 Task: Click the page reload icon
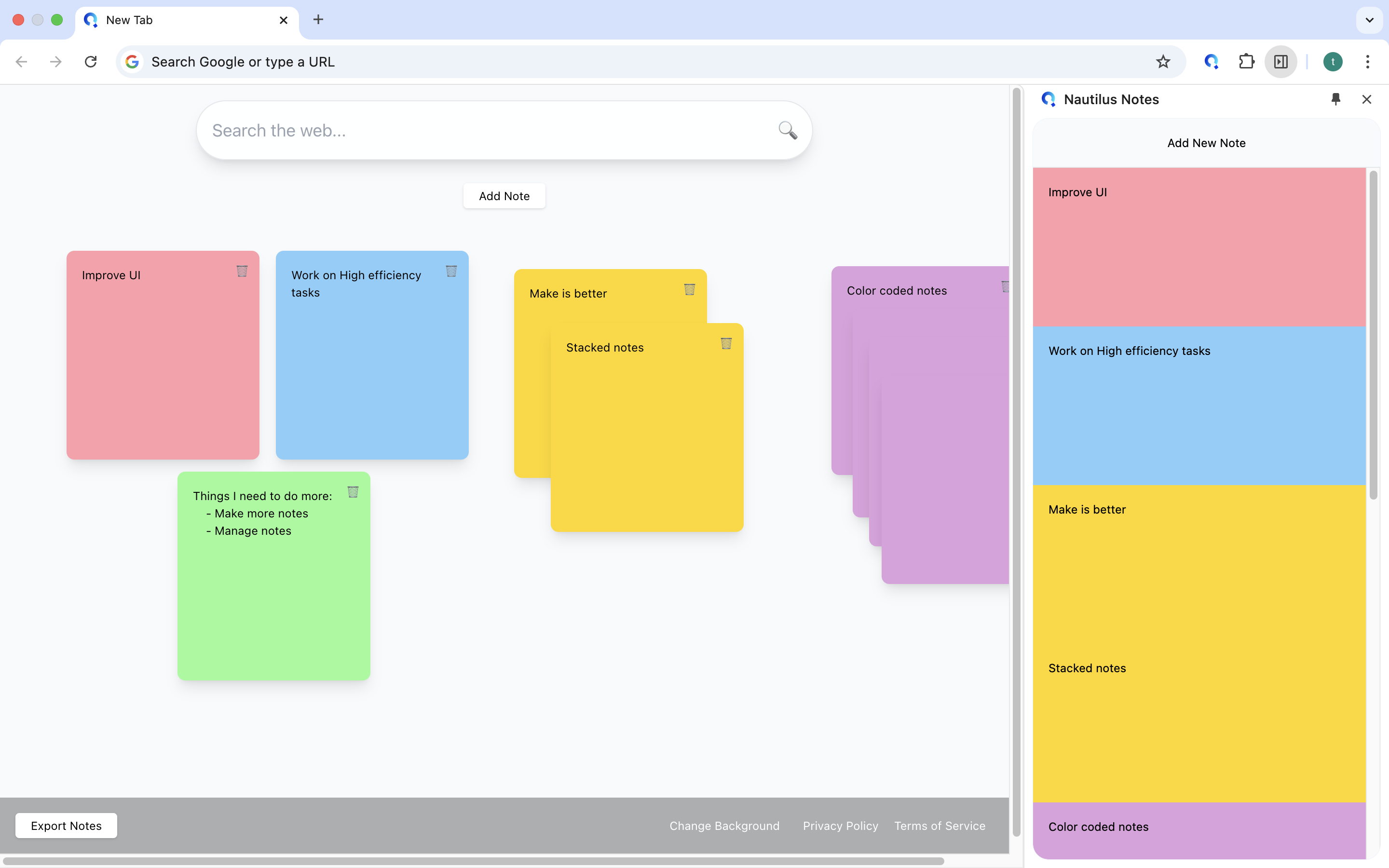(91, 61)
